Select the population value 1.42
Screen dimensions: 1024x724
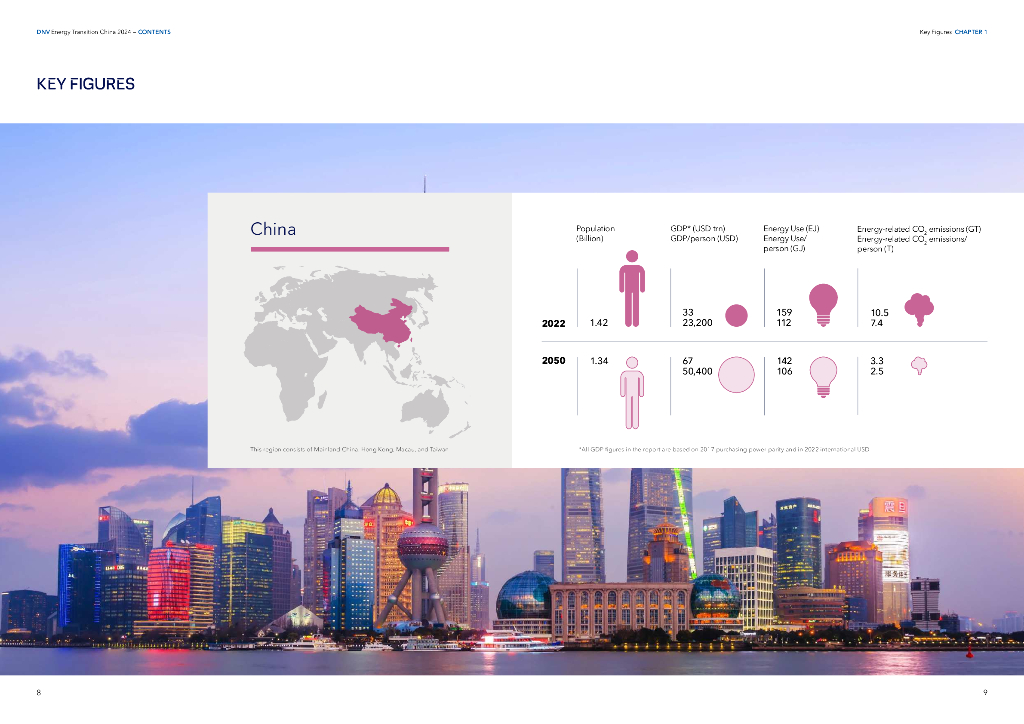598,323
